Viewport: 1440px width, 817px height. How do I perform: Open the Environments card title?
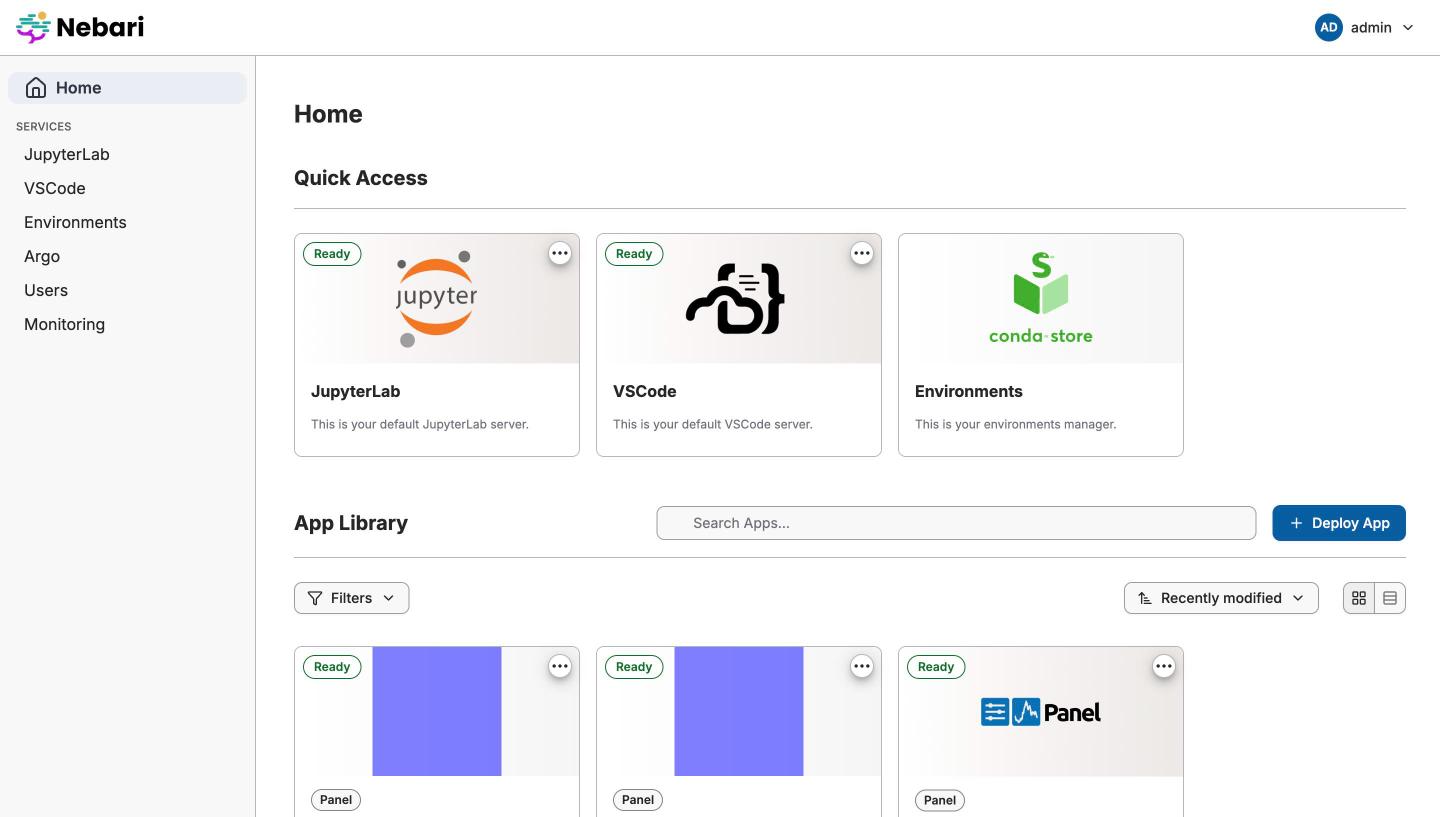(969, 391)
